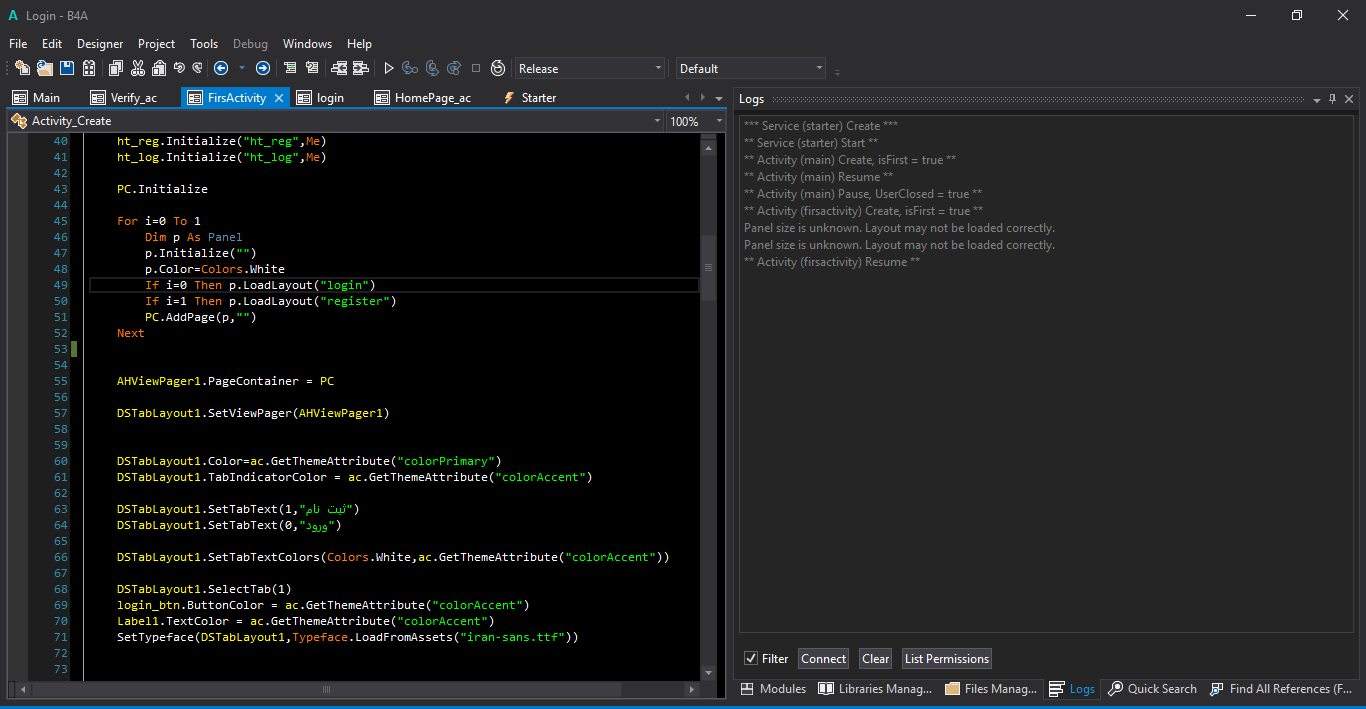
Task: Click the Navigate Backward arrow icon
Action: 221,68
